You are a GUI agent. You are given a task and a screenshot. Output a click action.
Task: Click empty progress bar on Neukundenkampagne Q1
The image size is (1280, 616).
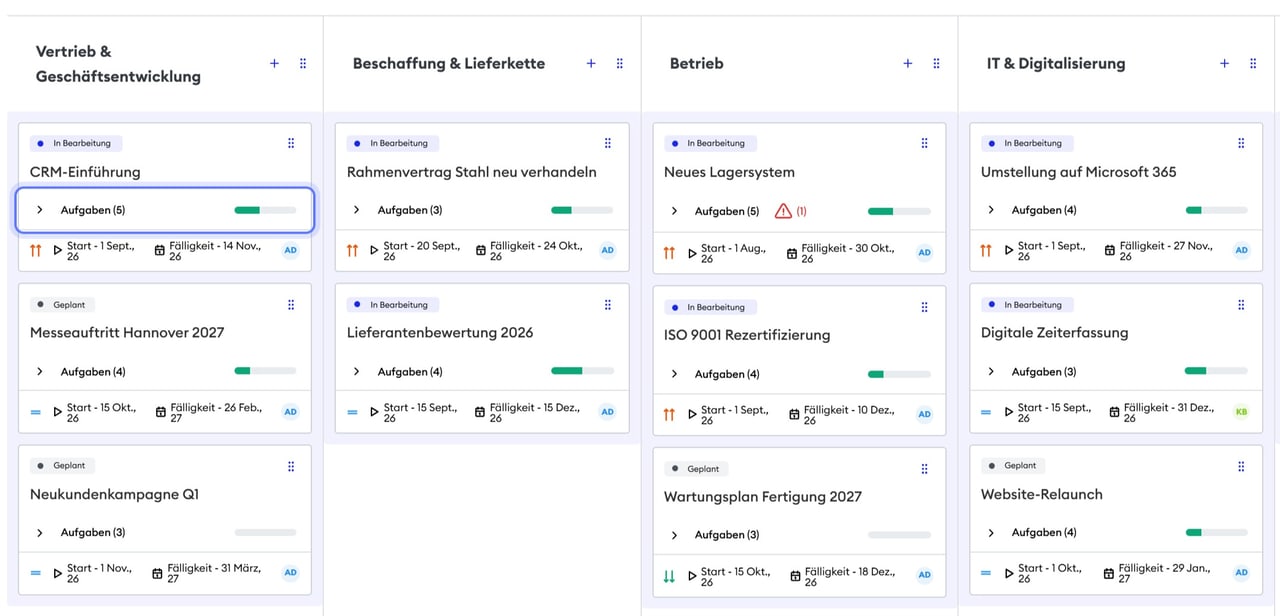click(265, 533)
